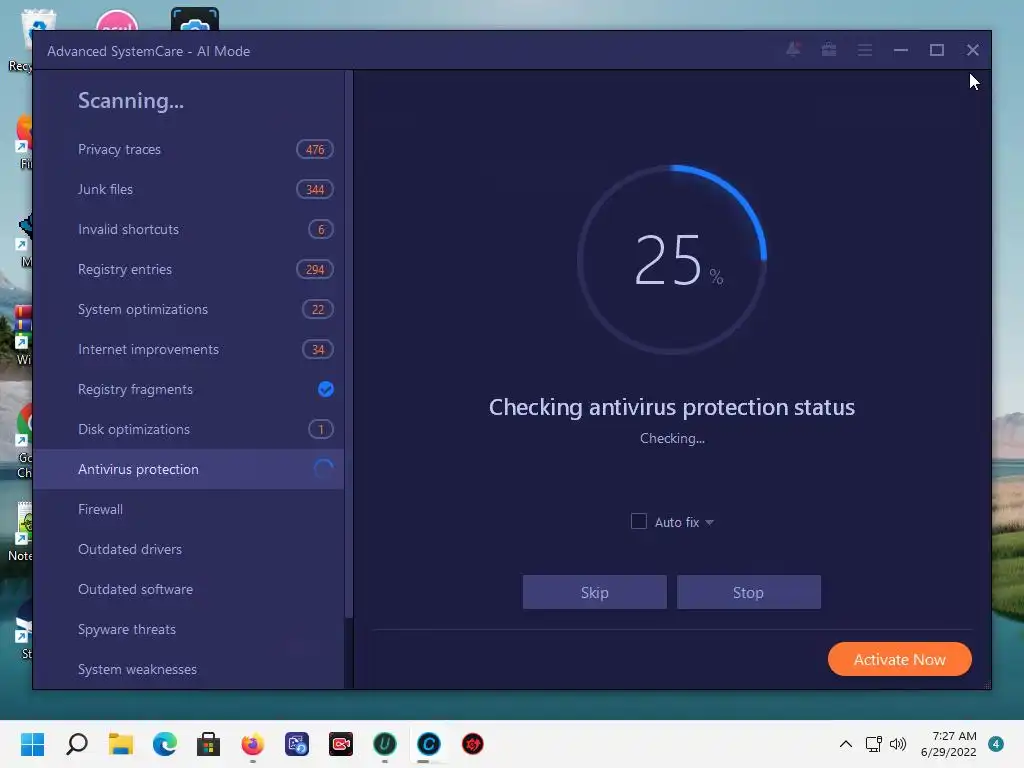Open the blue screen-capture app in taskbar
This screenshot has height=768, width=1024.
296,744
